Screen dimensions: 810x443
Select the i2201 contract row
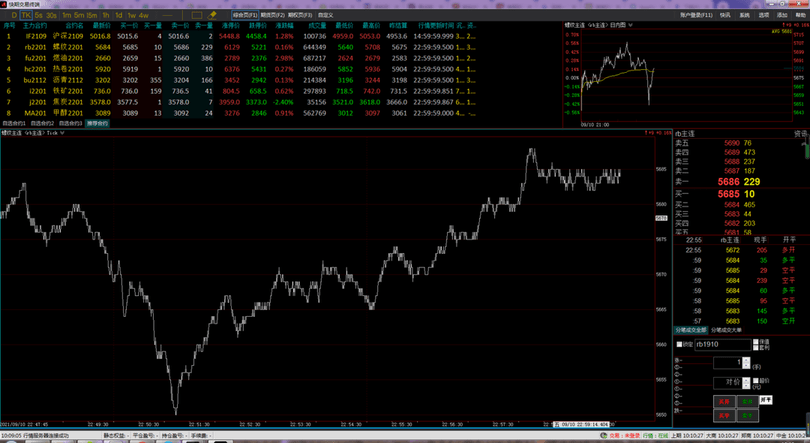(240, 91)
